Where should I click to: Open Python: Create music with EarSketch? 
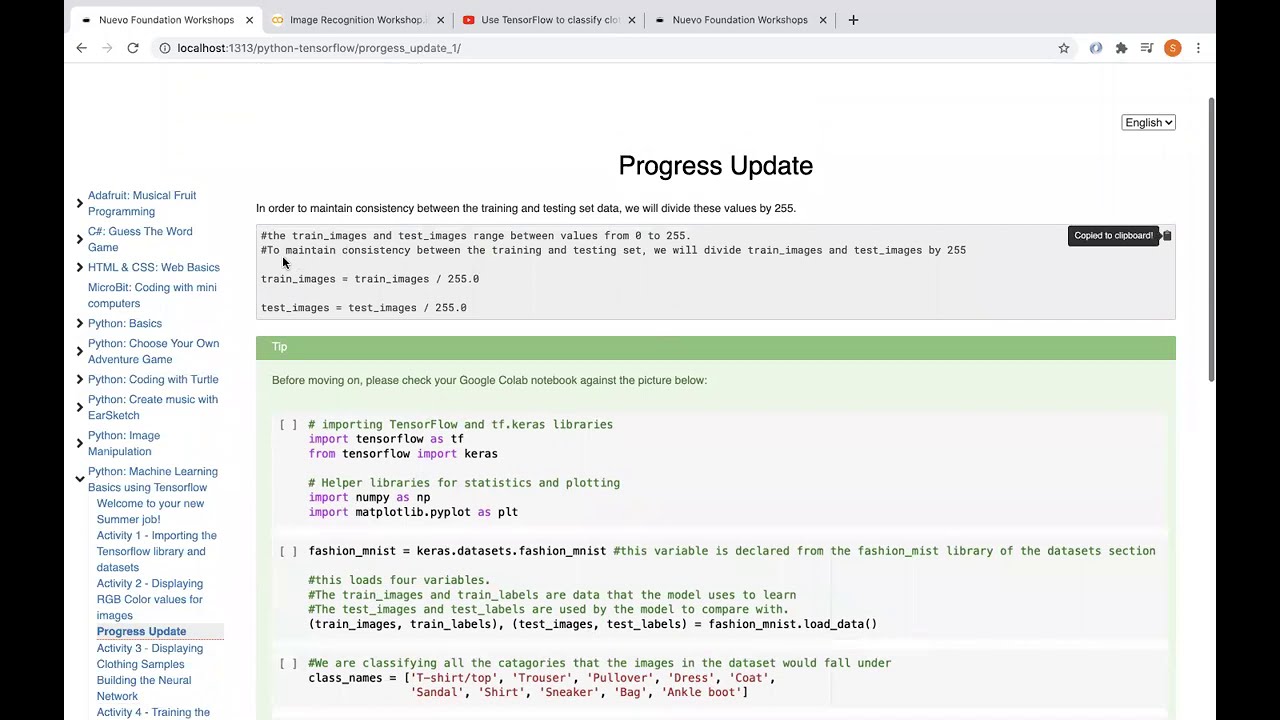pyautogui.click(x=152, y=407)
